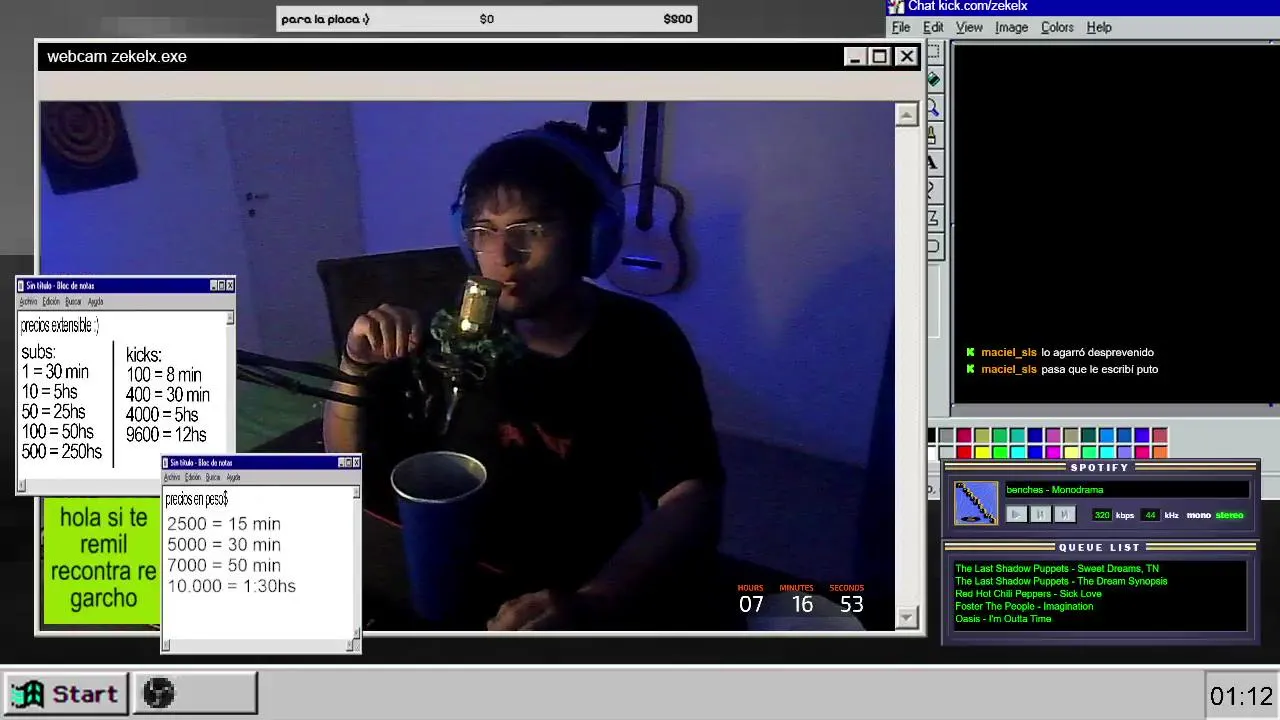The height and width of the screenshot is (720, 1280).
Task: Click the Spotify play button
Action: point(1016,514)
